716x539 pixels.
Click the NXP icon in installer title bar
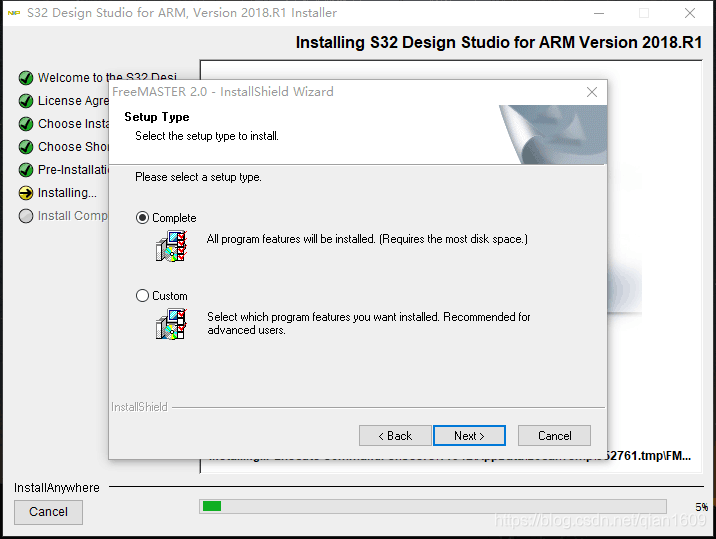13,13
